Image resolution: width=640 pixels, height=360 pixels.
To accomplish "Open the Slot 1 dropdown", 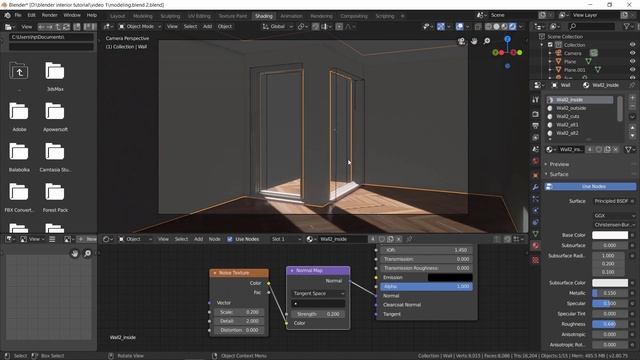I will 286,239.
